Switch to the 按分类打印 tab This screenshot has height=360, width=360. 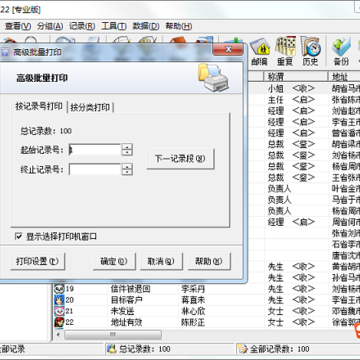tap(90, 108)
